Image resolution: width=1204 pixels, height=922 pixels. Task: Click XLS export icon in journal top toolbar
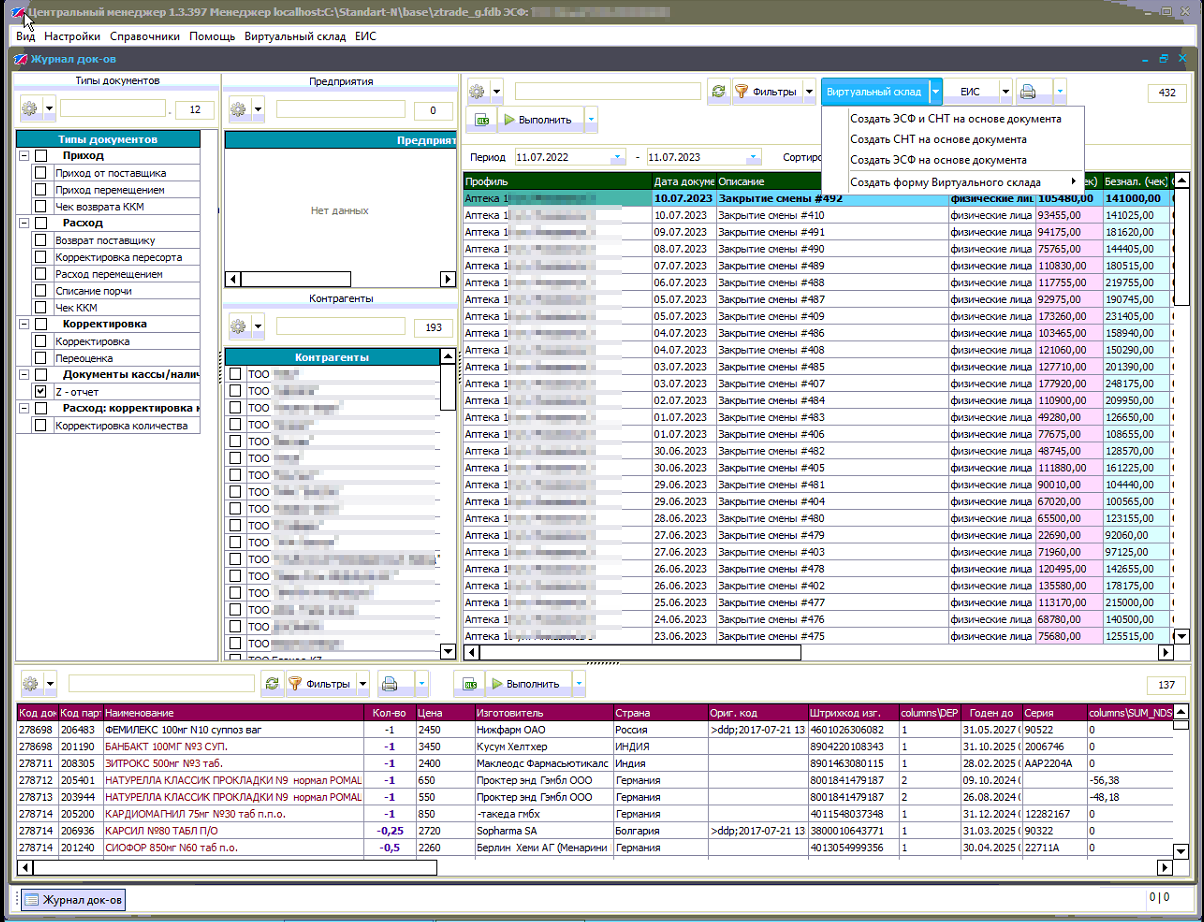pos(481,119)
